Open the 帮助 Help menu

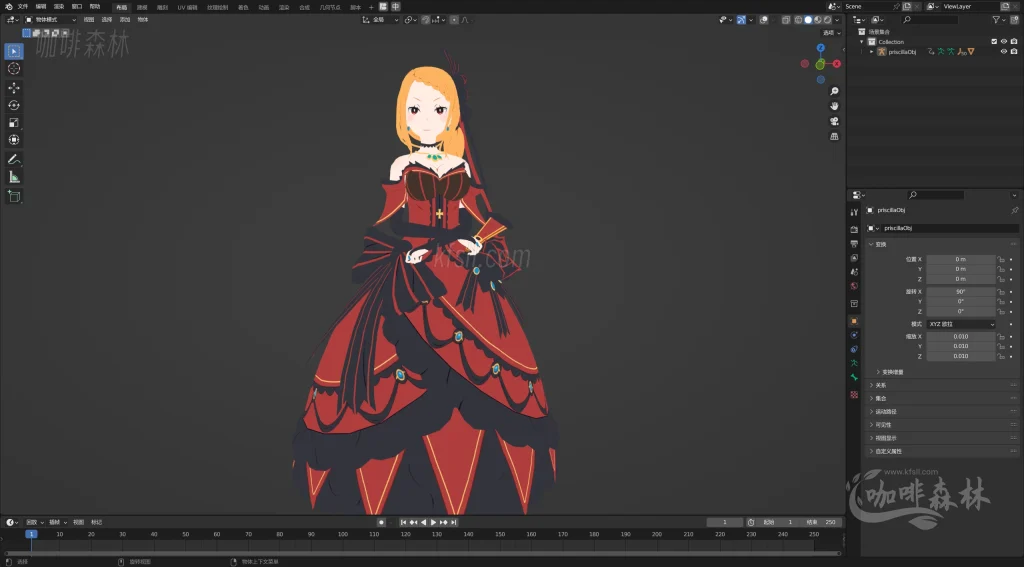coord(95,7)
